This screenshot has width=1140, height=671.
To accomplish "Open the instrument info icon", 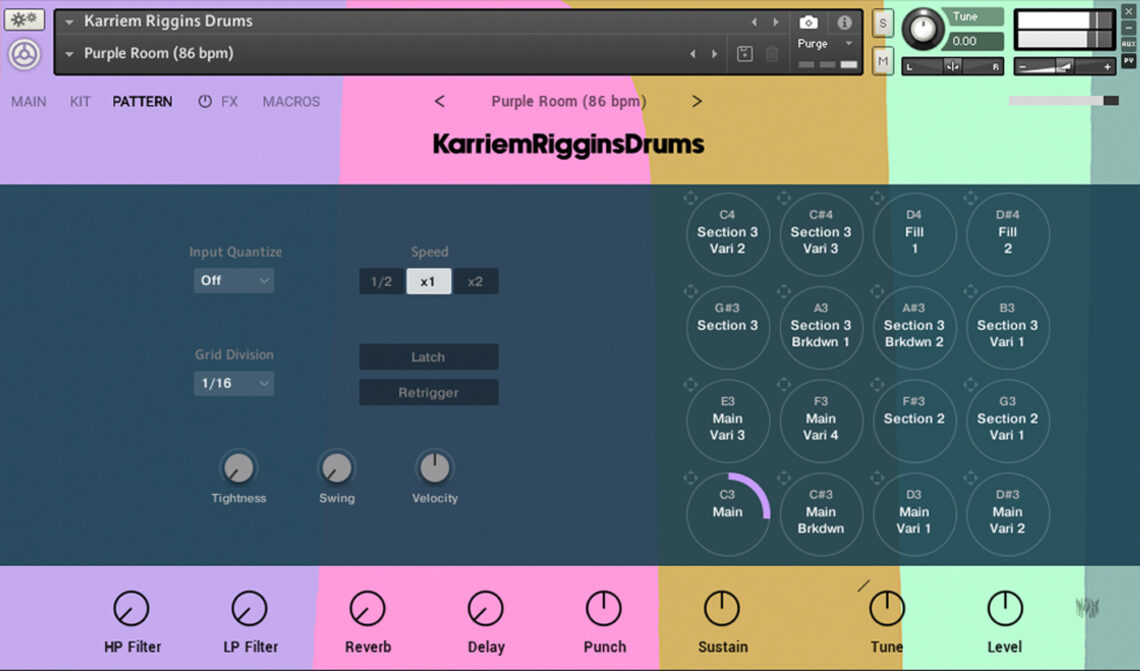I will click(x=845, y=22).
